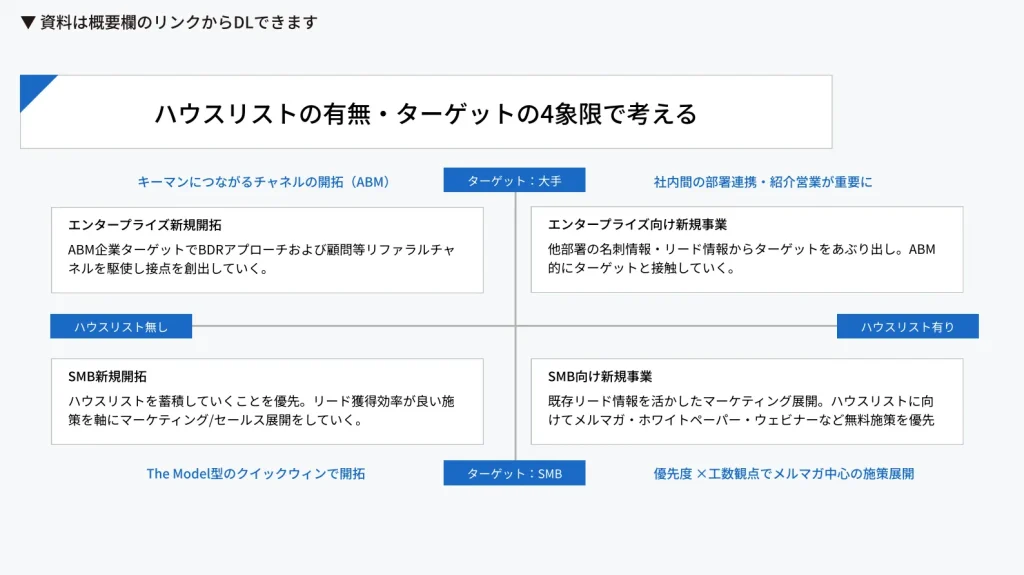Viewport: 1024px width, 575px height.
Task: Select 優先度 ×工数観点でメルマガ中心の施策展開 caption
Action: (783, 473)
